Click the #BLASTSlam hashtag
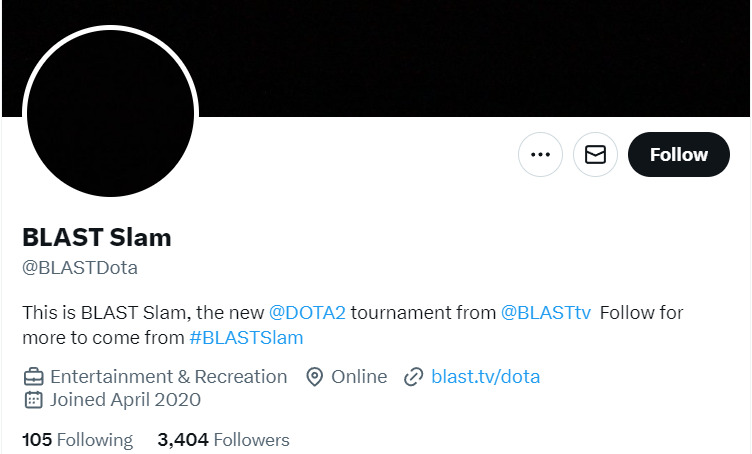The width and height of the screenshot is (752, 454). [x=246, y=338]
